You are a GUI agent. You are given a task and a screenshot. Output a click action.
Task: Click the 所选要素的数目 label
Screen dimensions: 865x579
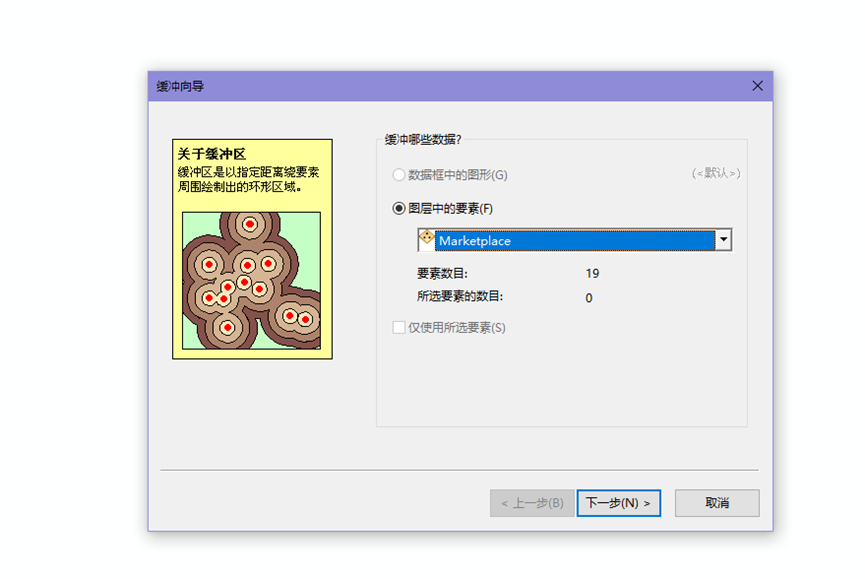tap(460, 297)
